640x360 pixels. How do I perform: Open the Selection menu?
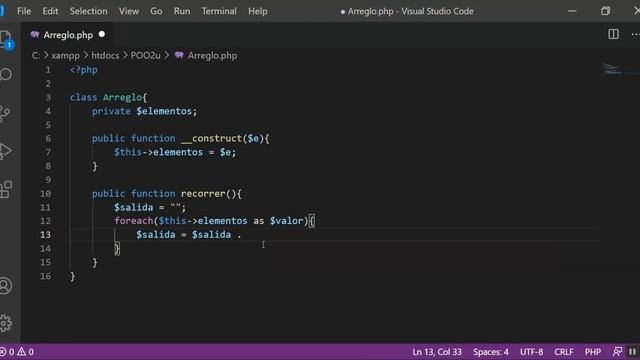point(88,11)
